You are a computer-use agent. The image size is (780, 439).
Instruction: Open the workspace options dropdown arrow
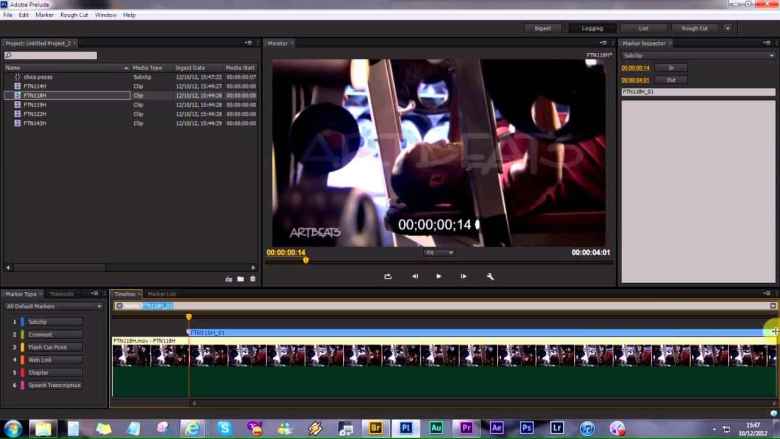[x=727, y=28]
